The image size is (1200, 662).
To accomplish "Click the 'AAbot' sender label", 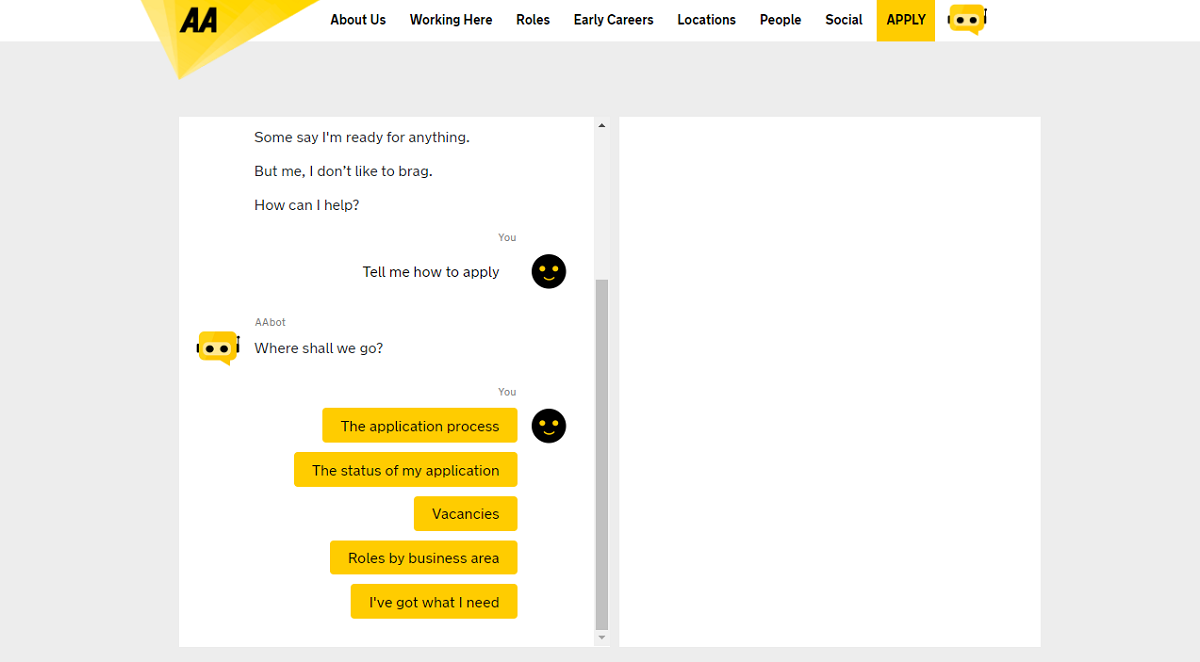I will point(270,322).
